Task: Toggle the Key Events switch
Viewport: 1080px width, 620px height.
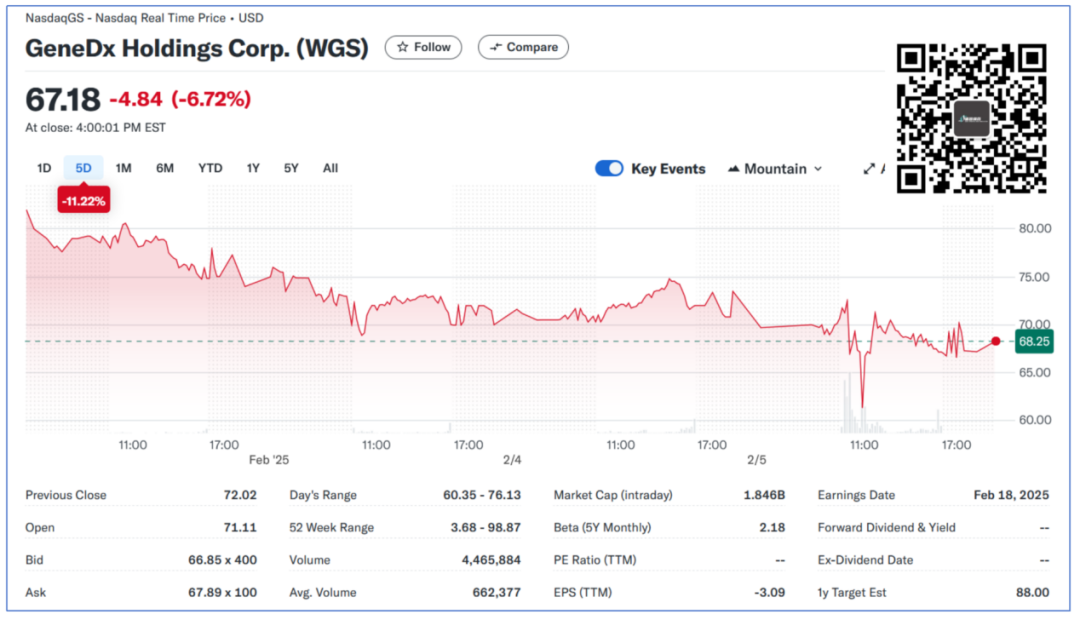Action: click(609, 168)
